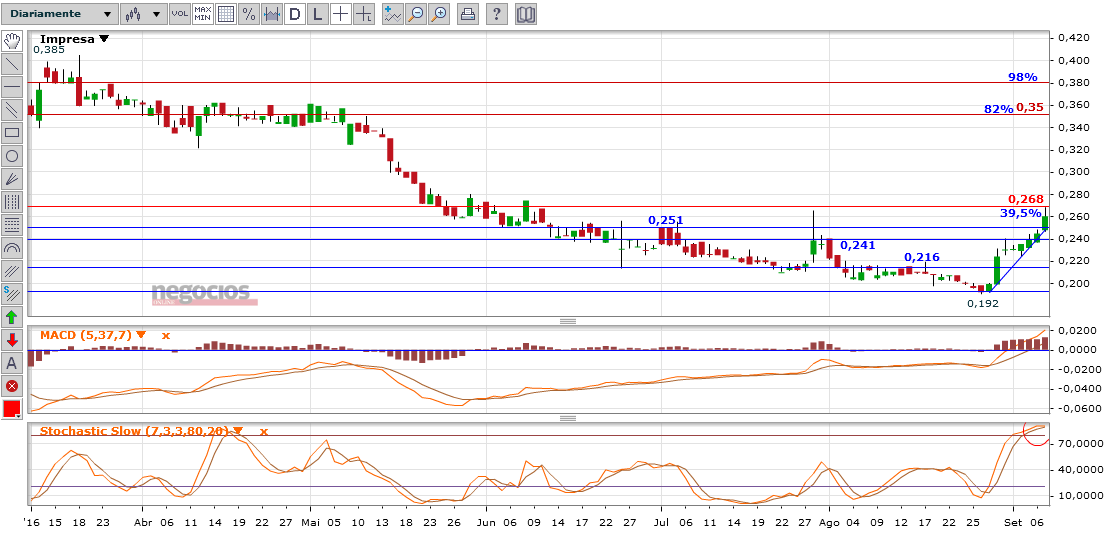Open the red drawing color swatch
The height and width of the screenshot is (537, 1109).
pyautogui.click(x=12, y=409)
